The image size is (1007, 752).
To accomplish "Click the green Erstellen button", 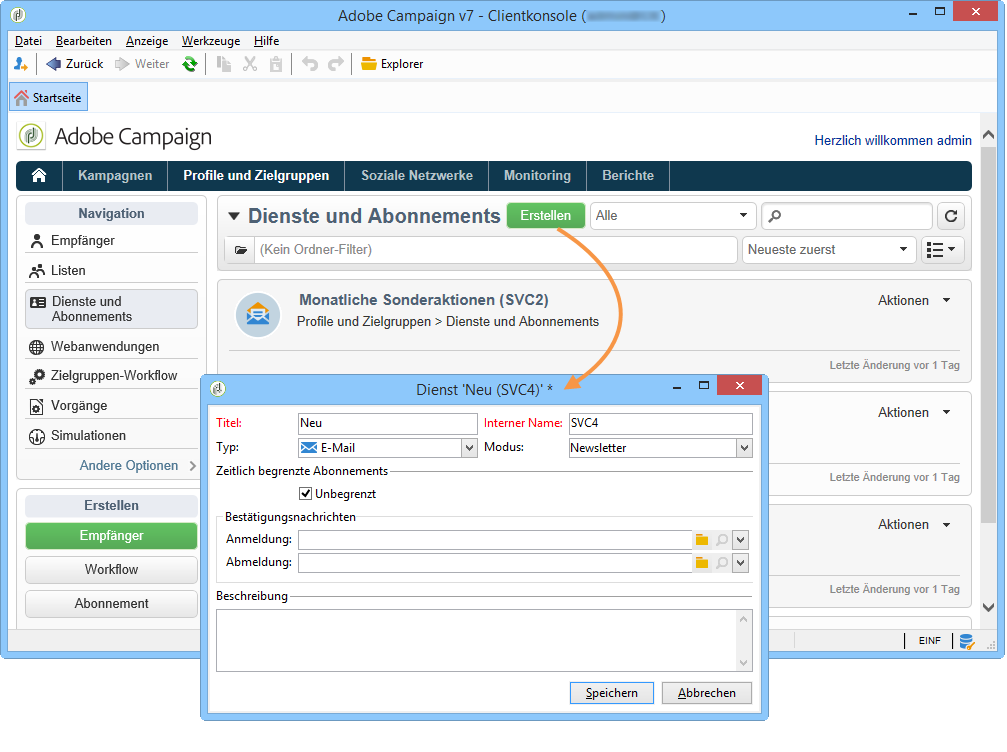I will pos(545,216).
